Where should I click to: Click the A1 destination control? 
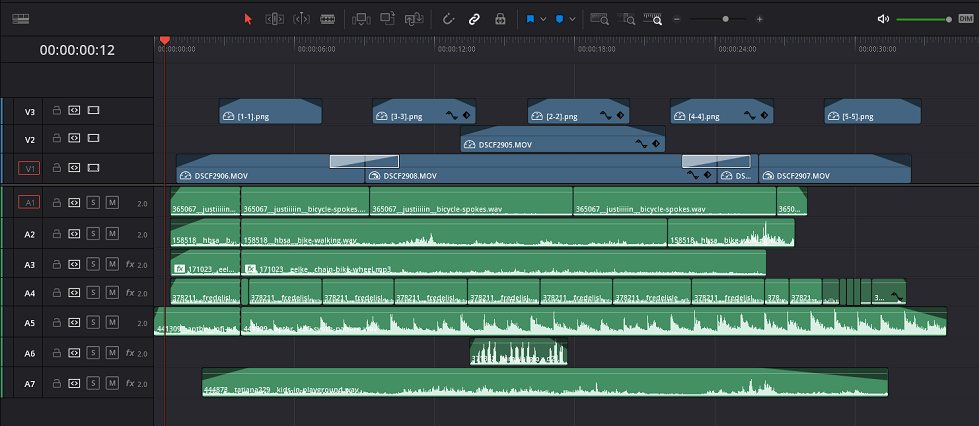[x=29, y=202]
